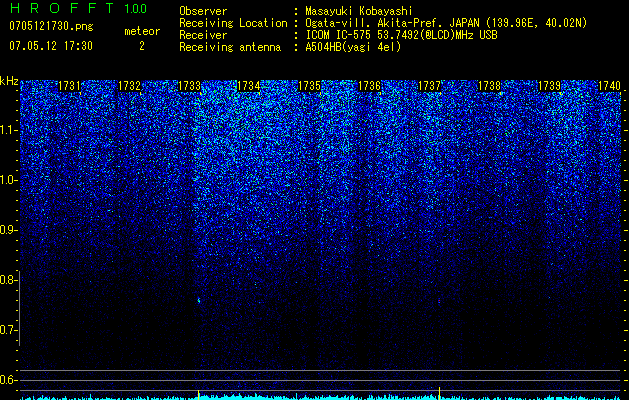
Task: Click red meteor echo dot at 1737
Action: (439, 301)
